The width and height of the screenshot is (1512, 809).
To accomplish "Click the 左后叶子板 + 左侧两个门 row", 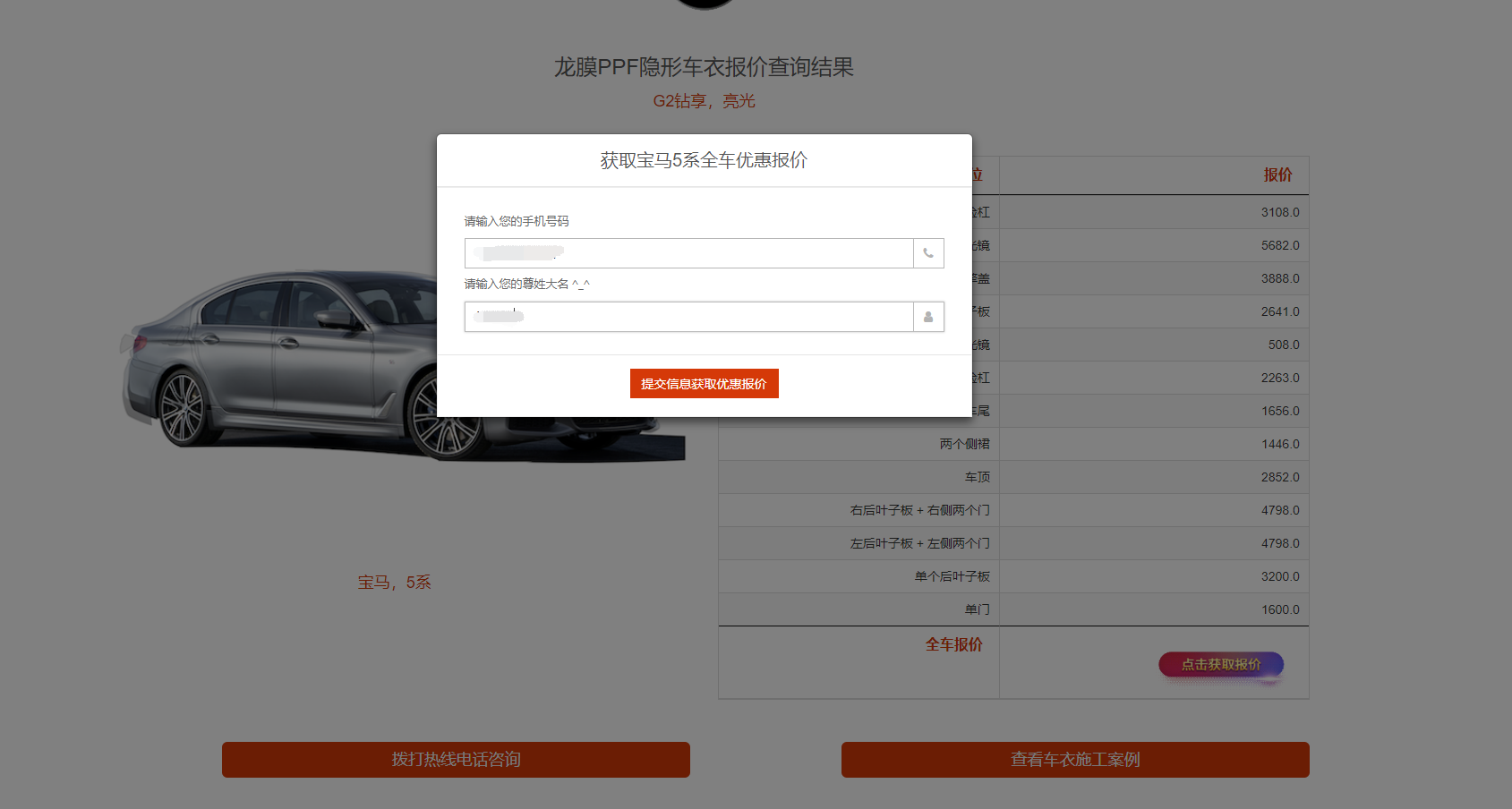I will (919, 543).
